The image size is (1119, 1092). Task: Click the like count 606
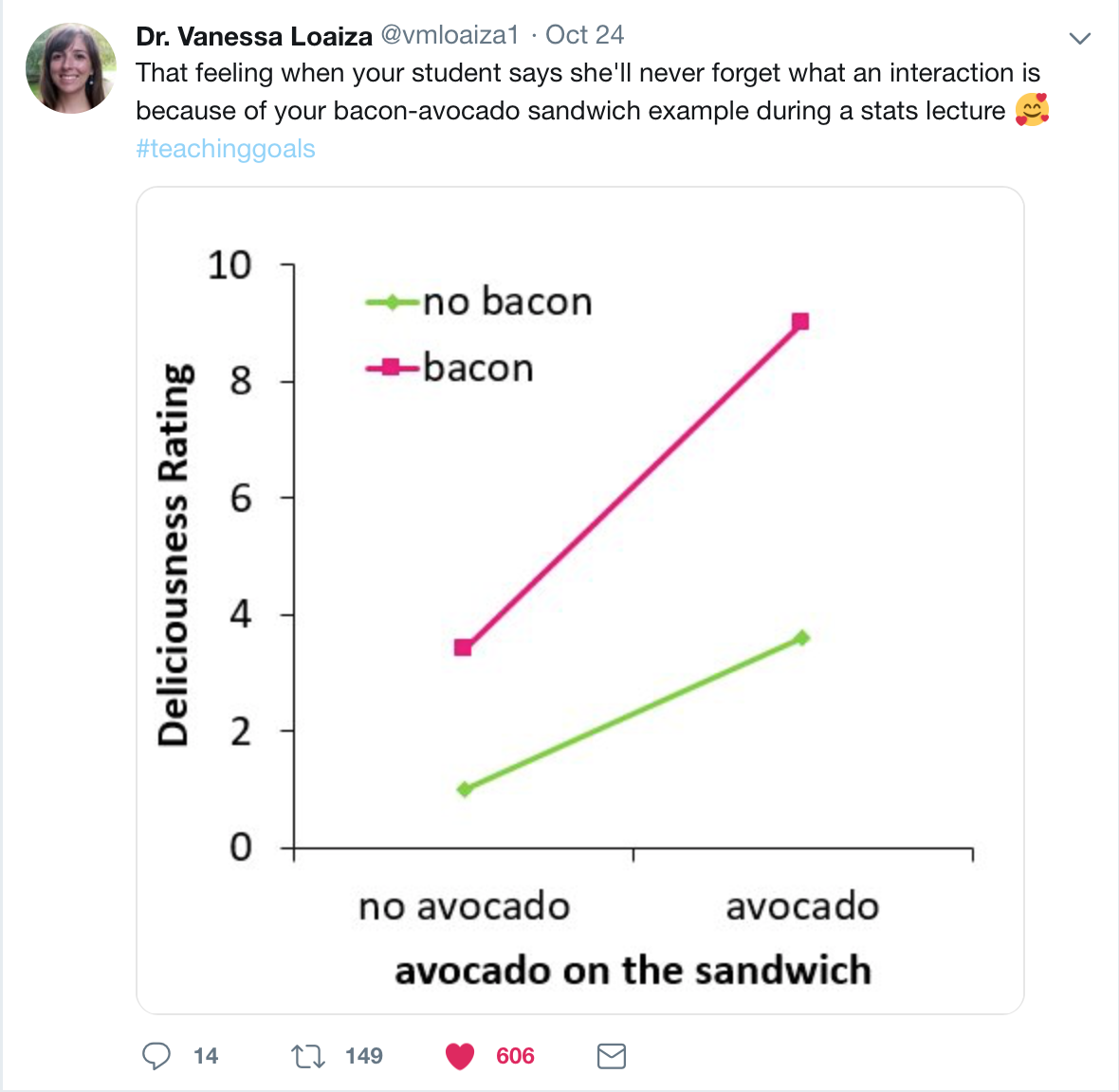coord(515,1056)
